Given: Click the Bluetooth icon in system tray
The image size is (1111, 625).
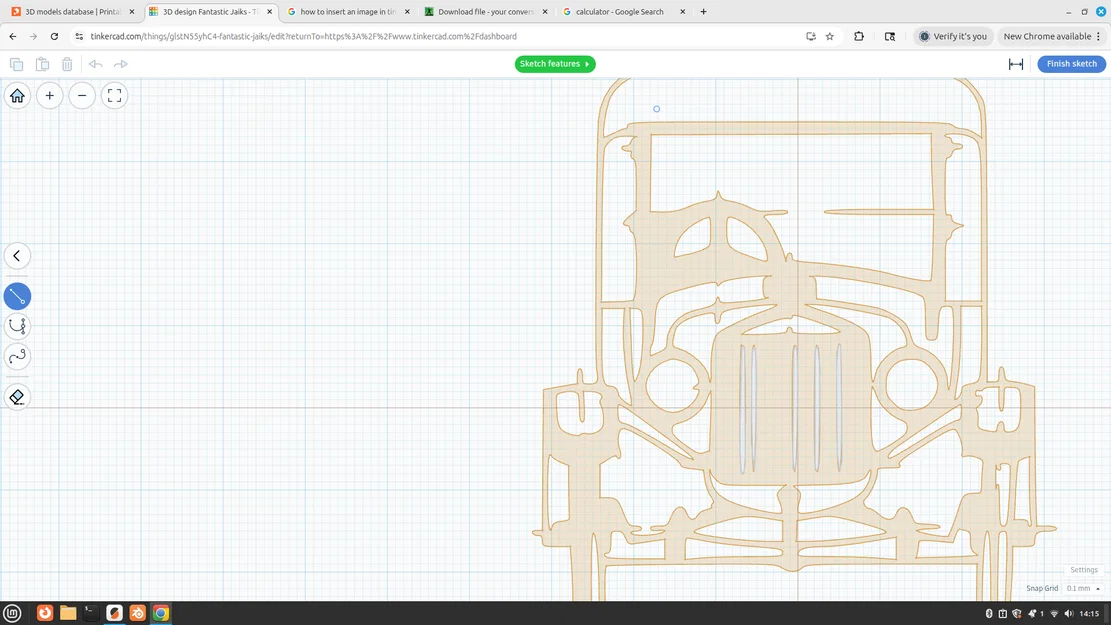Looking at the screenshot, I should click(989, 614).
